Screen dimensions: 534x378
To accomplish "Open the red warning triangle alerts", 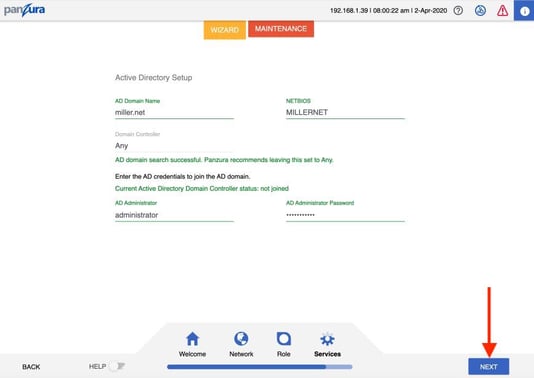I will click(x=502, y=11).
